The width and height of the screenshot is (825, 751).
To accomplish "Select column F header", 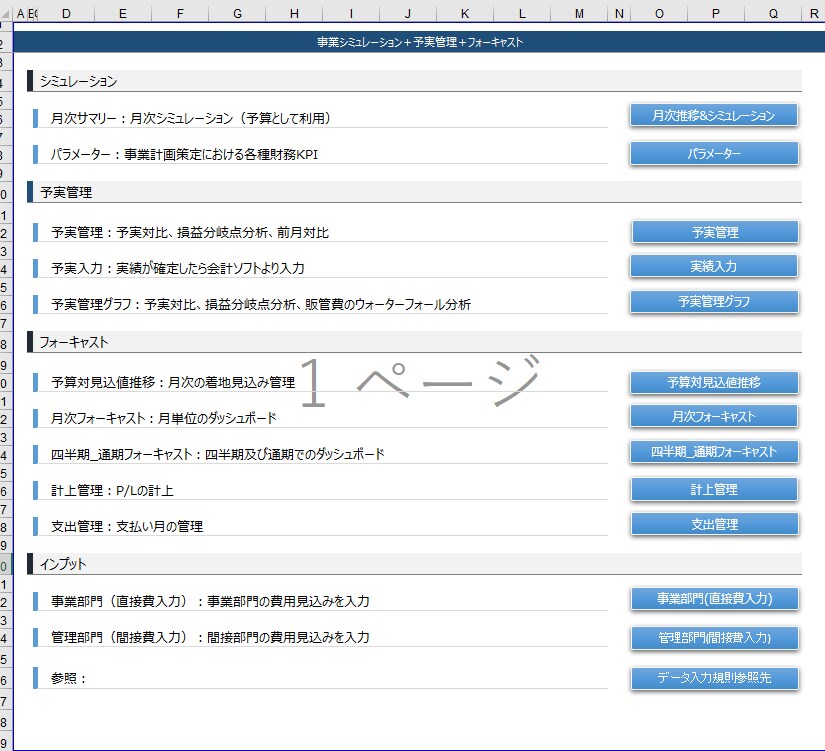I will click(x=180, y=14).
